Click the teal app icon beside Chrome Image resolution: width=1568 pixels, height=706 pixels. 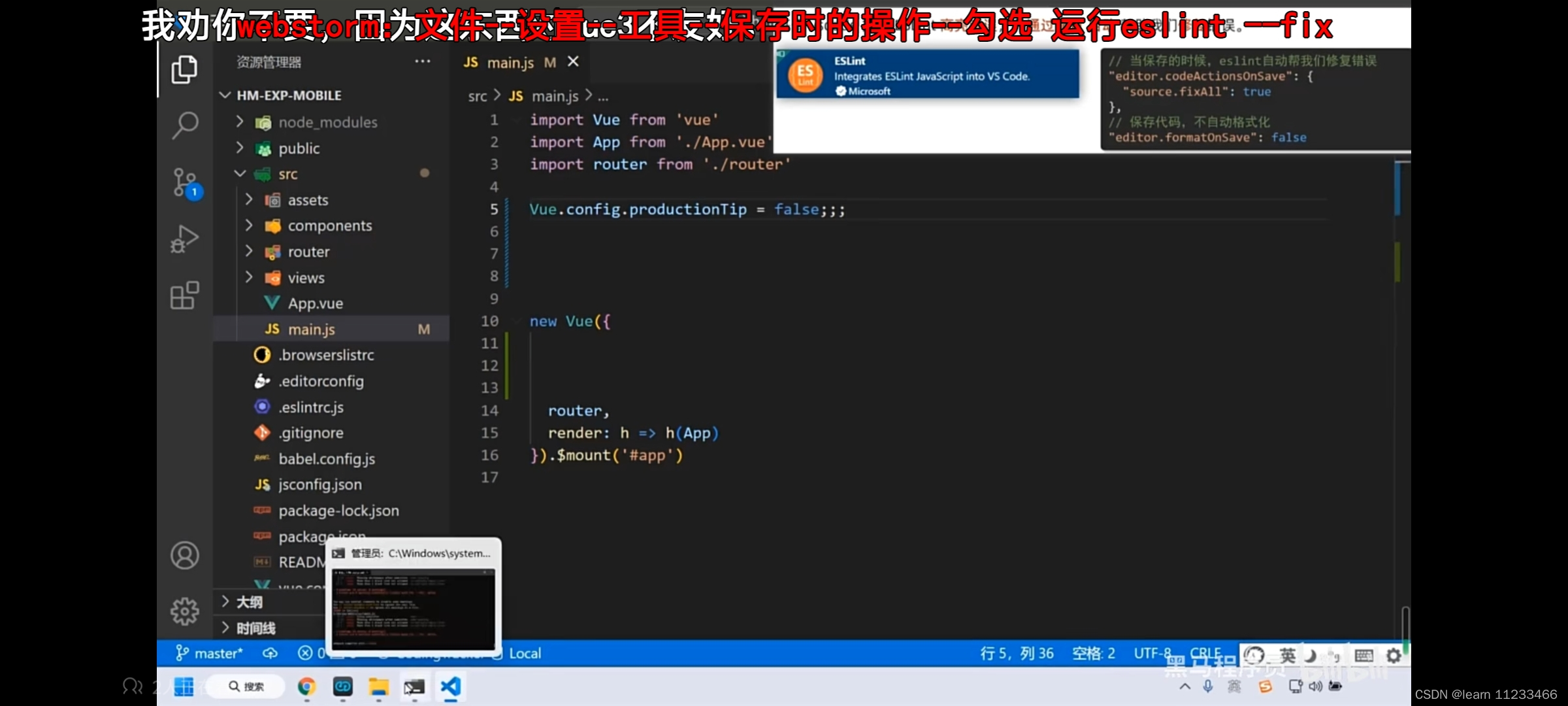coord(343,686)
